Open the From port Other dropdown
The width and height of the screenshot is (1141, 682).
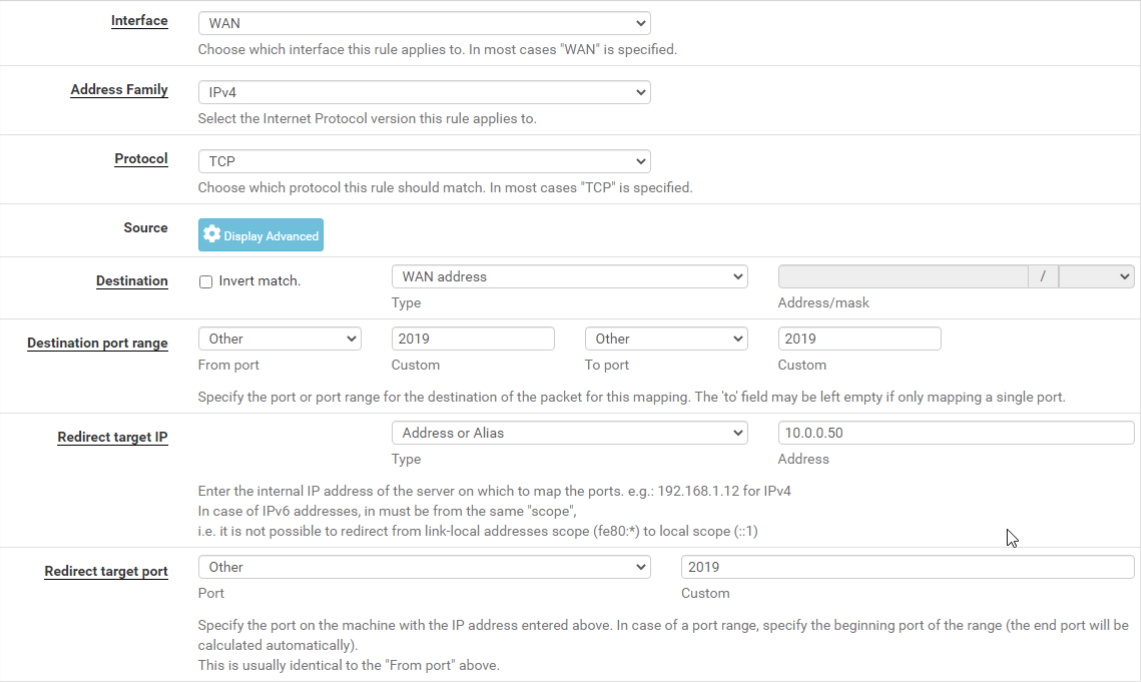(280, 339)
